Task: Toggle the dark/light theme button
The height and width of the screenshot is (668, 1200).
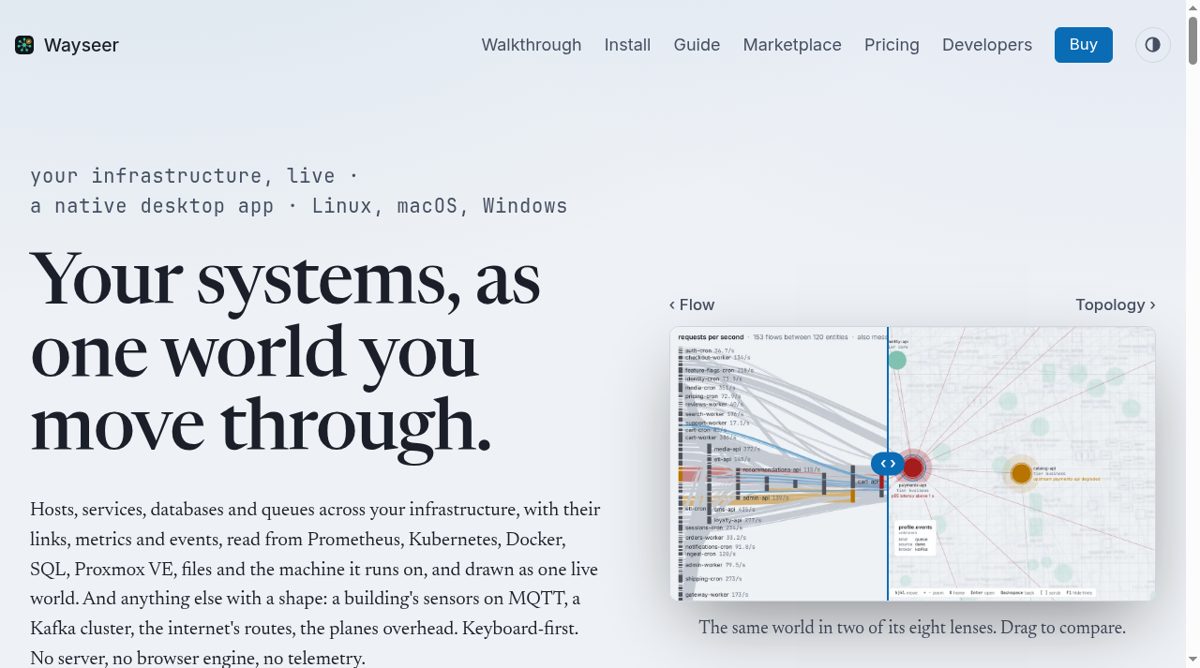Action: (1153, 45)
